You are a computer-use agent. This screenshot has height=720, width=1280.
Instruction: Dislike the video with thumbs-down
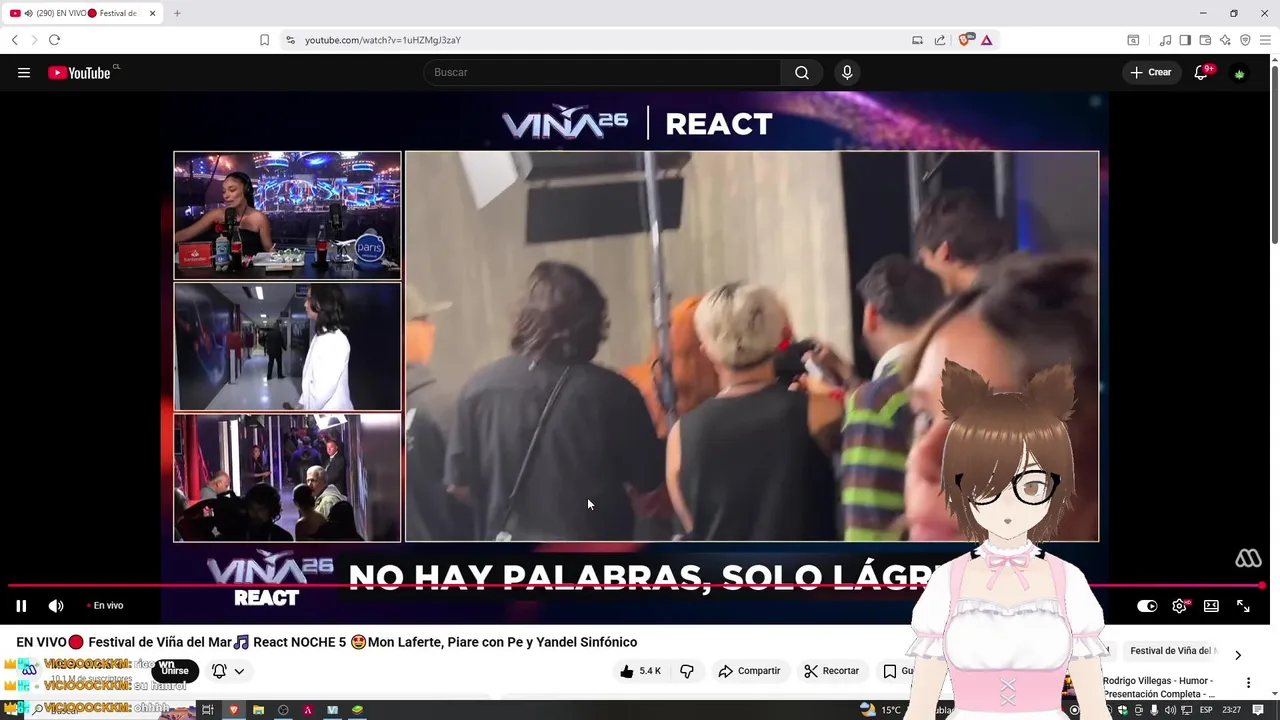click(686, 671)
